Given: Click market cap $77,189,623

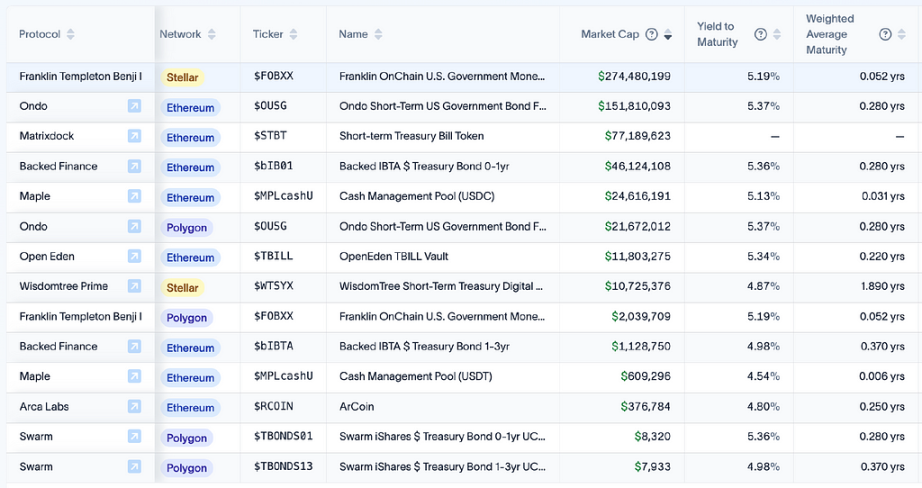Looking at the screenshot, I should point(637,136).
